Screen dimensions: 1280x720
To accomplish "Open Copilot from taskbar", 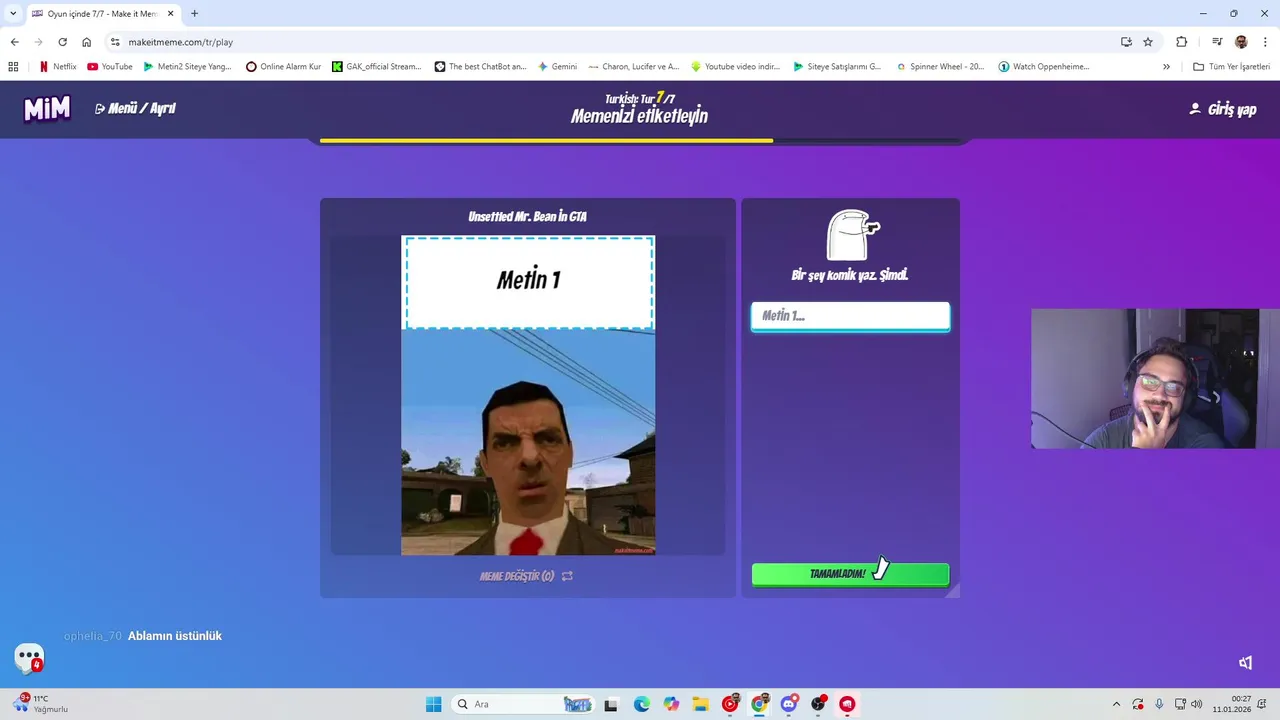I will pyautogui.click(x=671, y=704).
